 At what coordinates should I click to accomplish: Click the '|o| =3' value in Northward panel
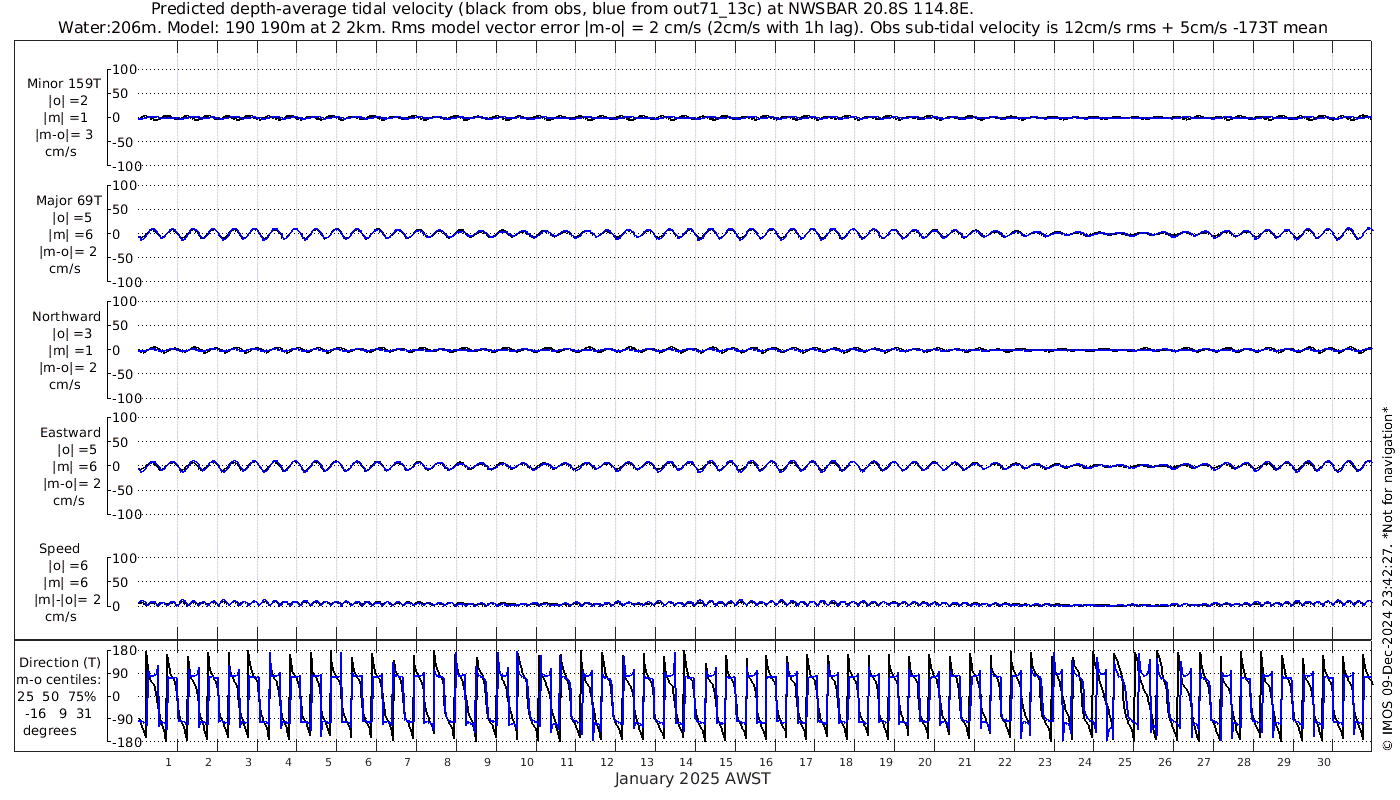click(72, 333)
